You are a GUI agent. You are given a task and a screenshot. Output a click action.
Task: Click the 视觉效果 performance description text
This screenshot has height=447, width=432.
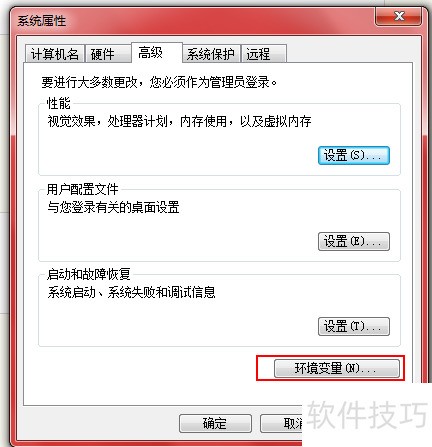[x=179, y=121]
